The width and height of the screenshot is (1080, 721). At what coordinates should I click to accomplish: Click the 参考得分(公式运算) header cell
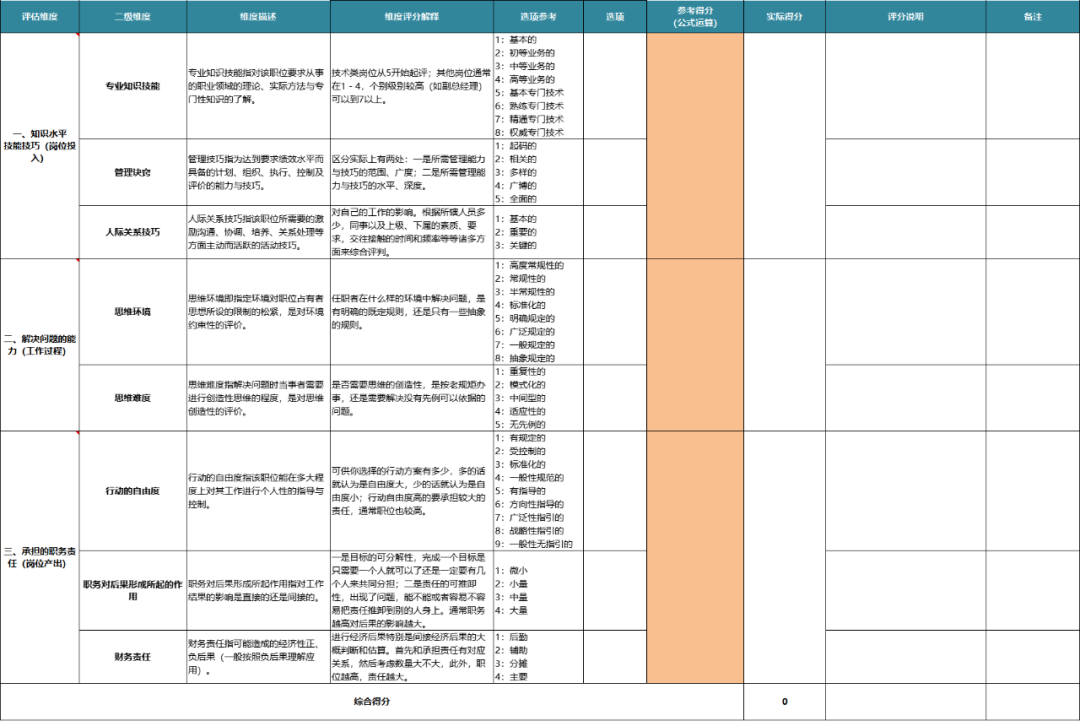tap(695, 17)
